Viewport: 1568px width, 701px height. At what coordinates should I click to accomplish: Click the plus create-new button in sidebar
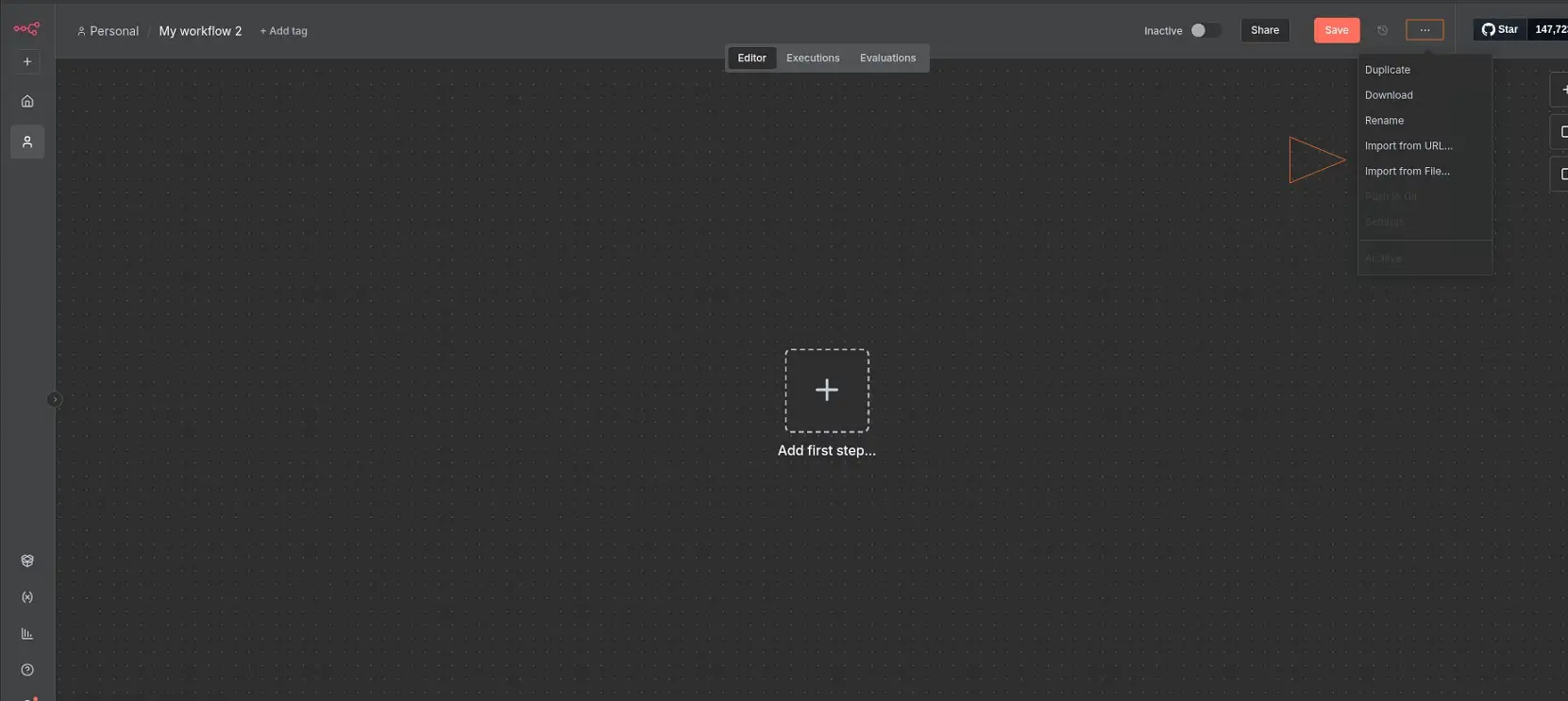(x=27, y=61)
